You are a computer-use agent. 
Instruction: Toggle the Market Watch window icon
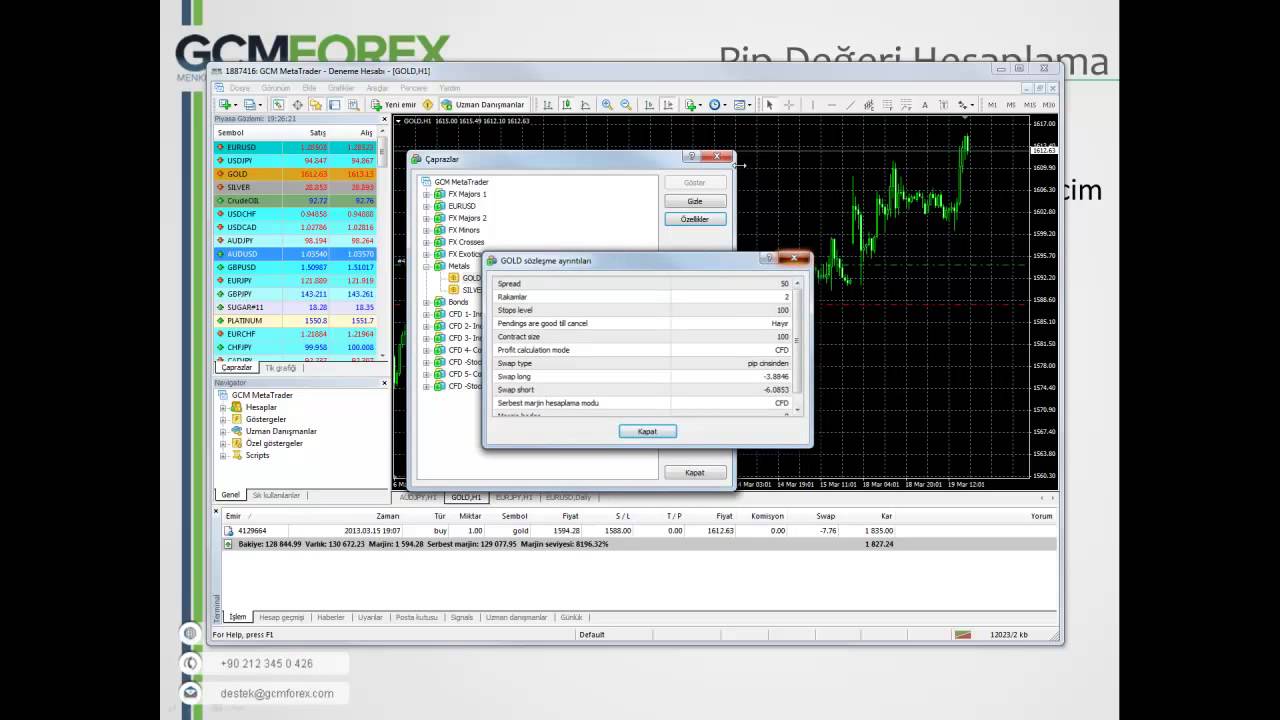coord(278,105)
